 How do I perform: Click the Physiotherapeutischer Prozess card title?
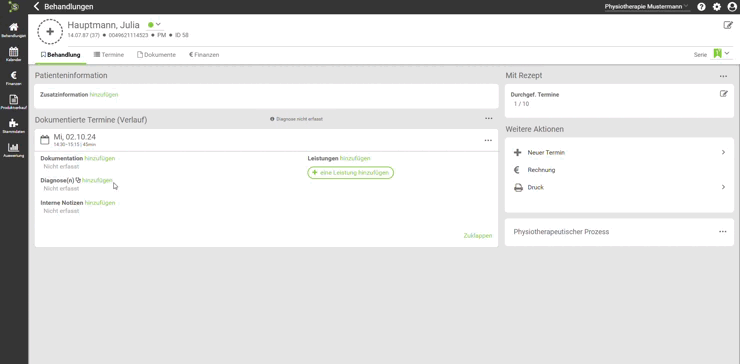561,232
